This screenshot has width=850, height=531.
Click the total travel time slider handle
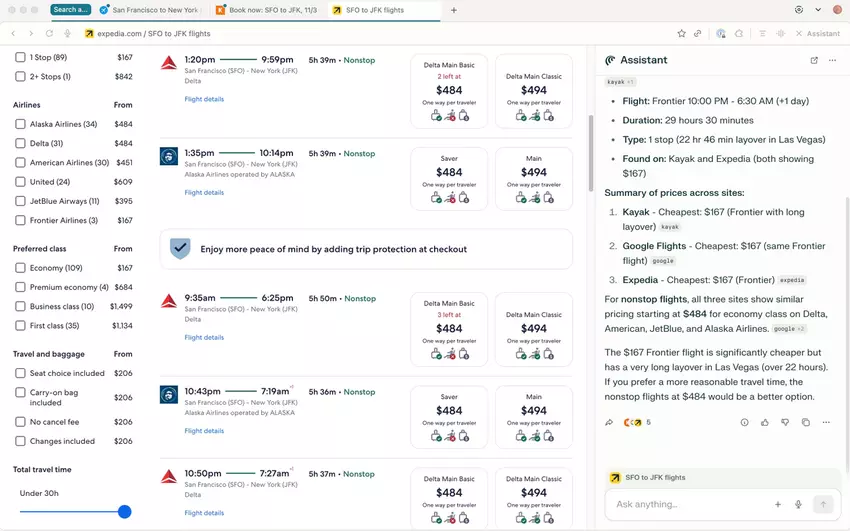pyautogui.click(x=125, y=512)
